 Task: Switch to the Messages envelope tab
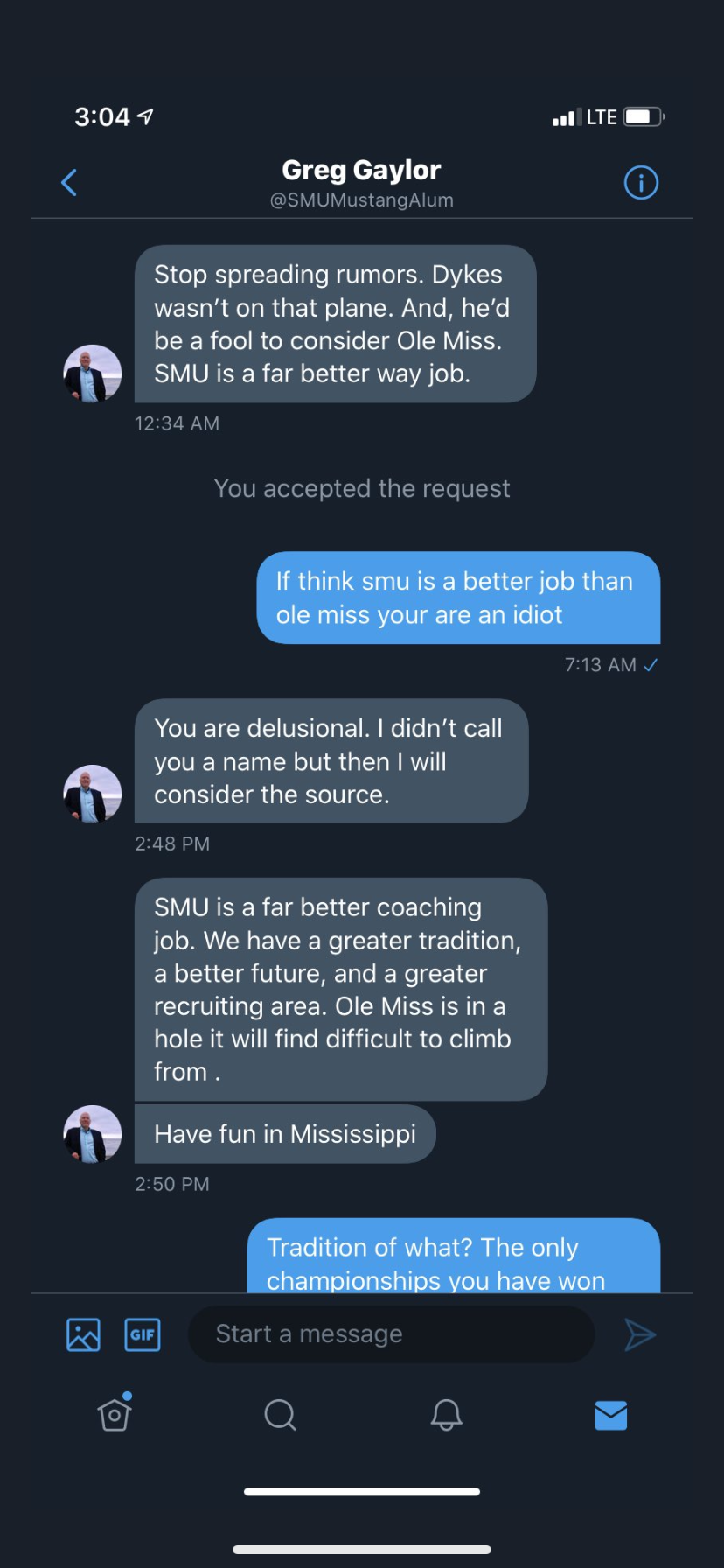pos(610,1415)
